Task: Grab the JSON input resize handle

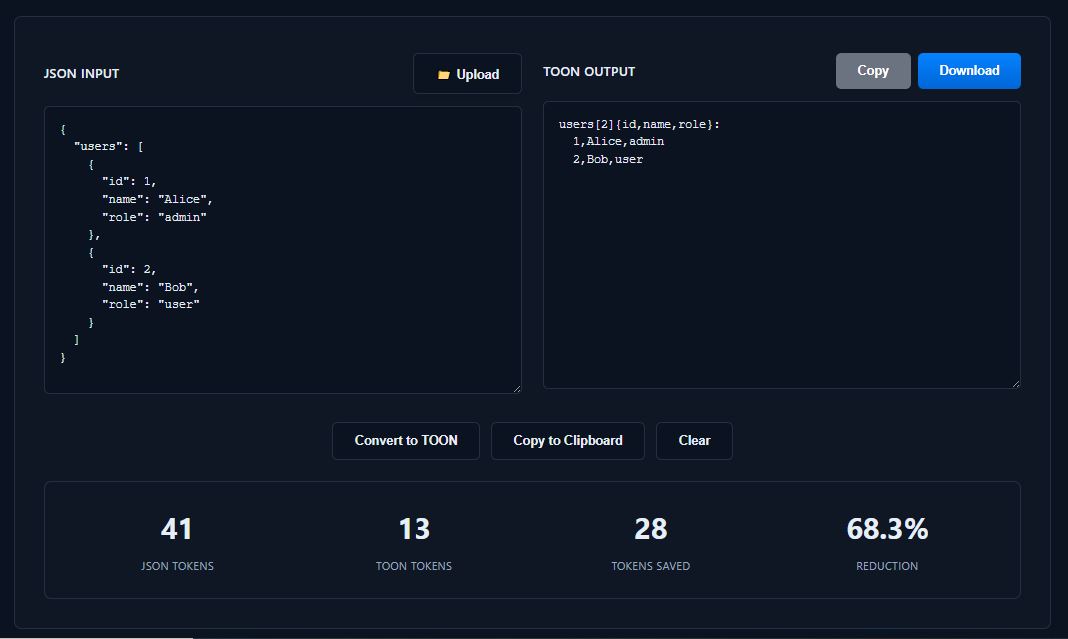Action: 516,388
